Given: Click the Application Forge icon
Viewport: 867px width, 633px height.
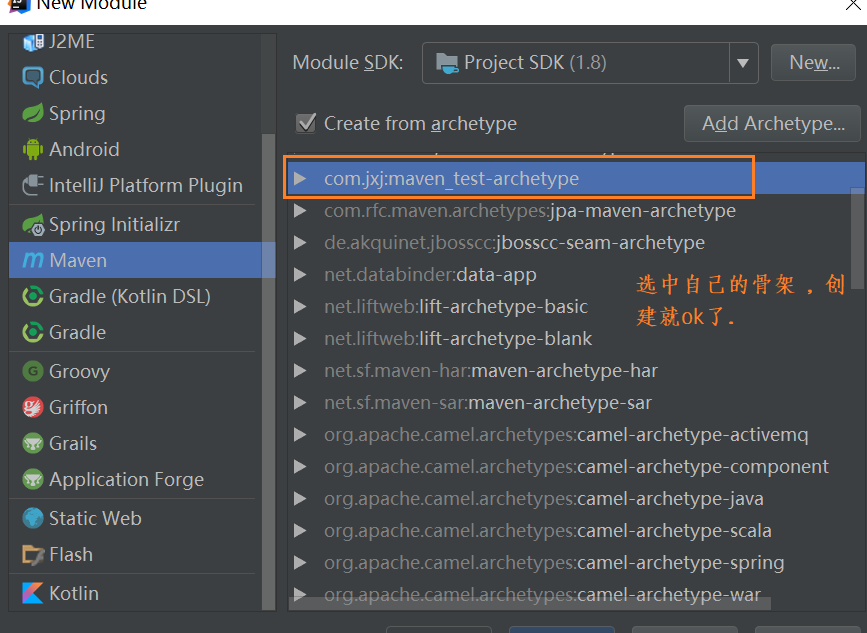Looking at the screenshot, I should coord(33,479).
